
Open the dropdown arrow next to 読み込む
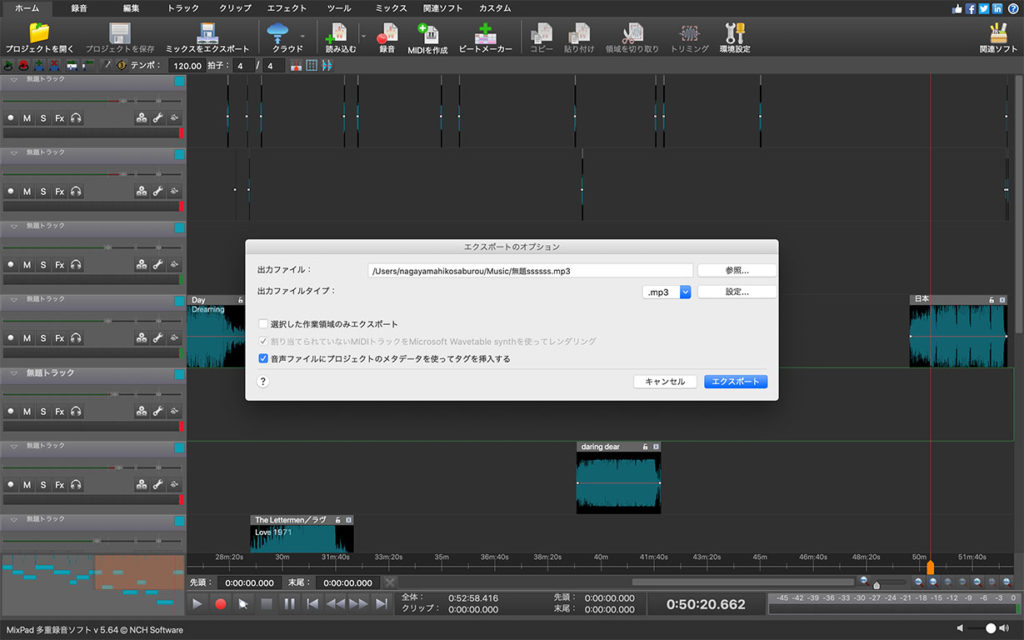coord(364,36)
